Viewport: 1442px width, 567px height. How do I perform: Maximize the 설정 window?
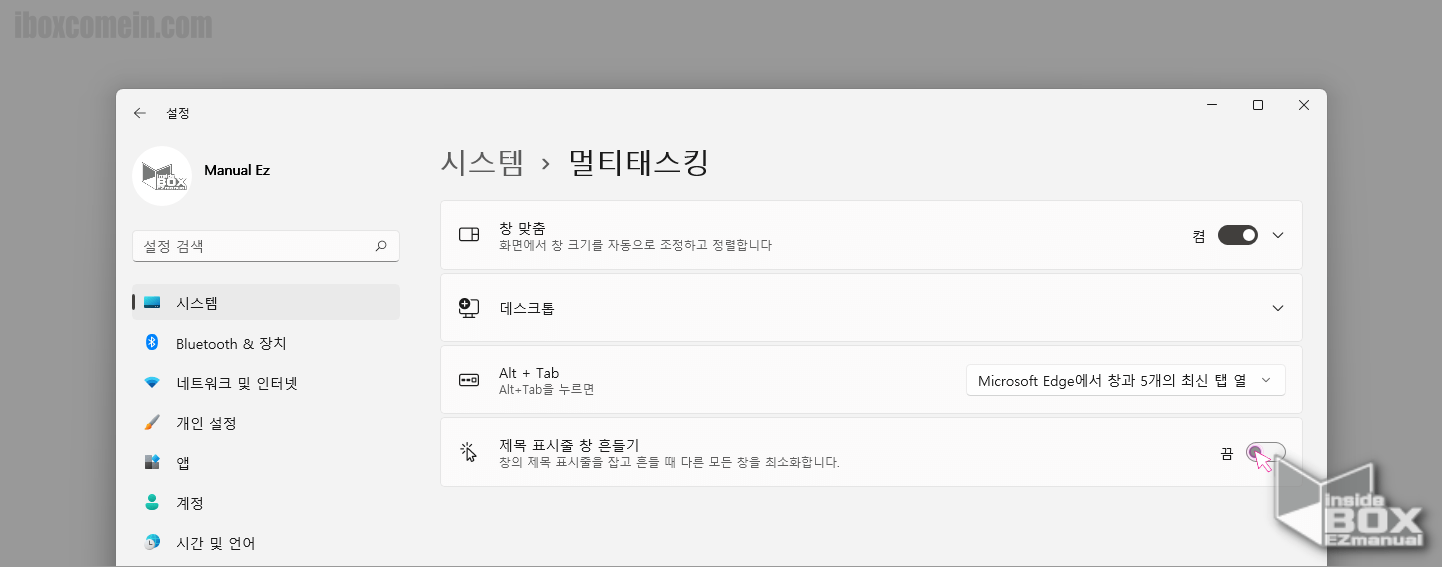pyautogui.click(x=1258, y=105)
